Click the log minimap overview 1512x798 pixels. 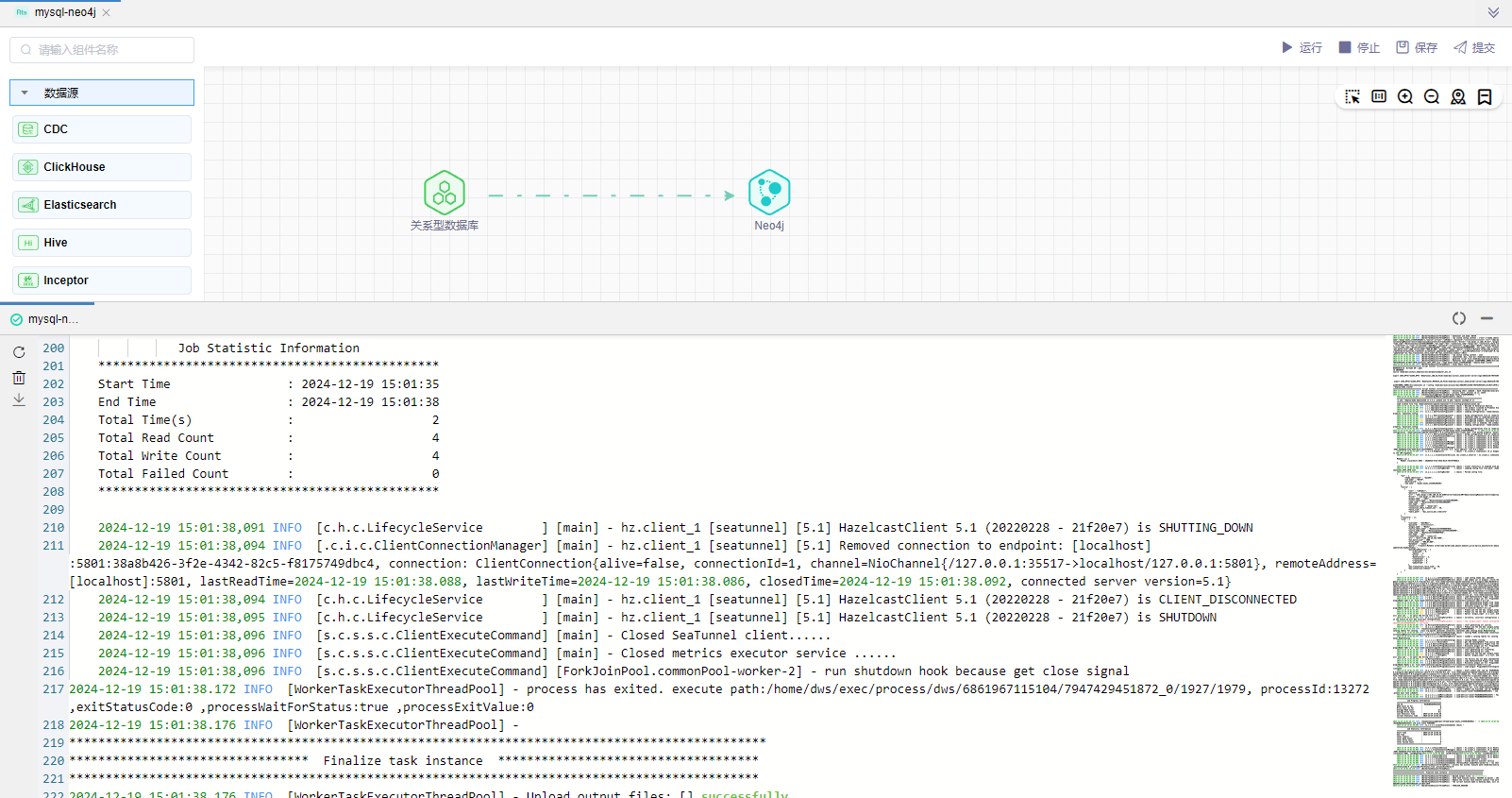1445,563
